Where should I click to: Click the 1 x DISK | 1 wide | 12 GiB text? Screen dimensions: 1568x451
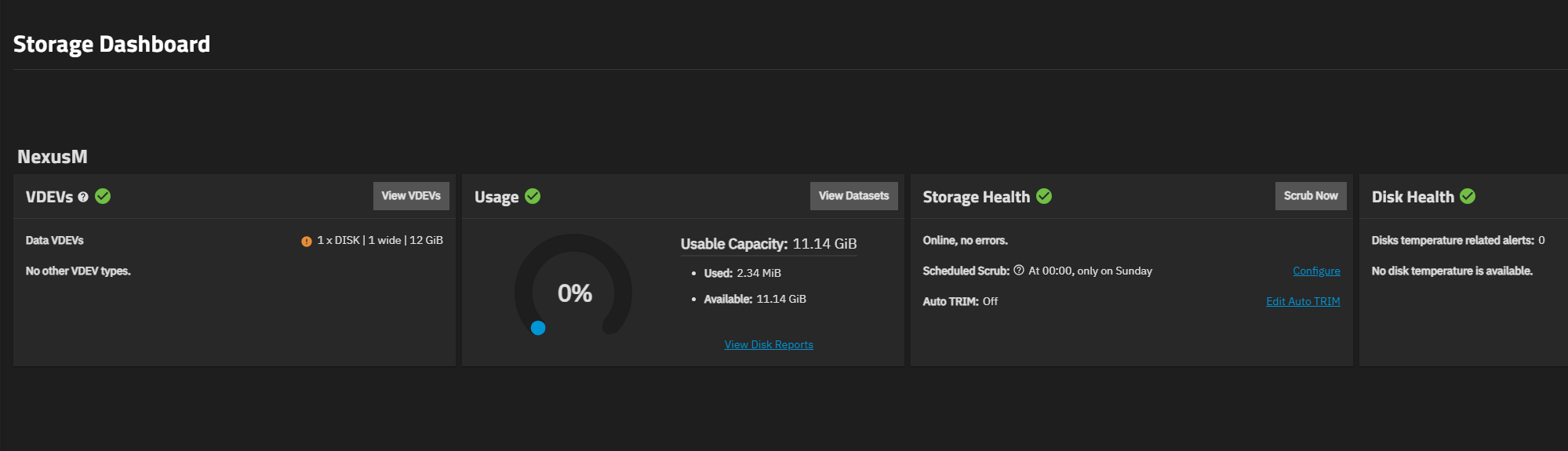point(380,240)
